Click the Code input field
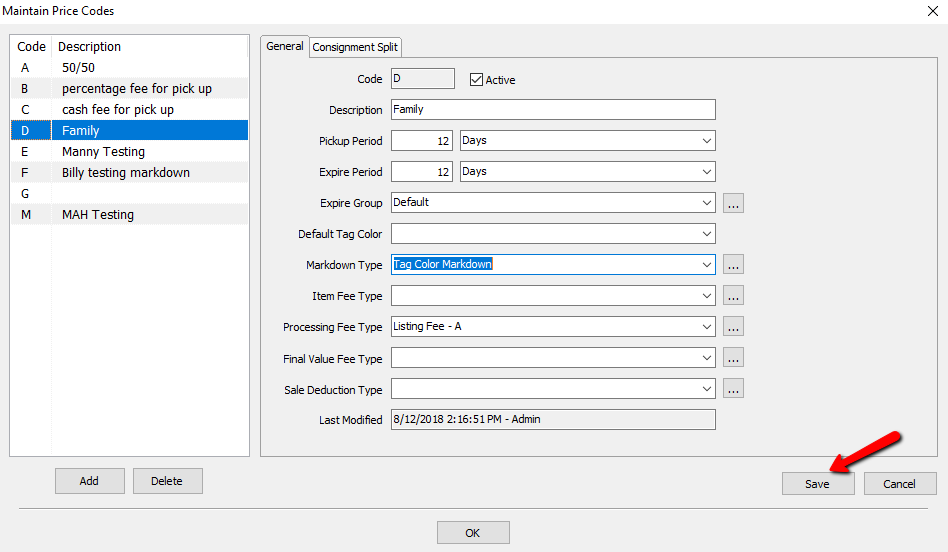Screen dimensions: 948x552 [x=423, y=79]
